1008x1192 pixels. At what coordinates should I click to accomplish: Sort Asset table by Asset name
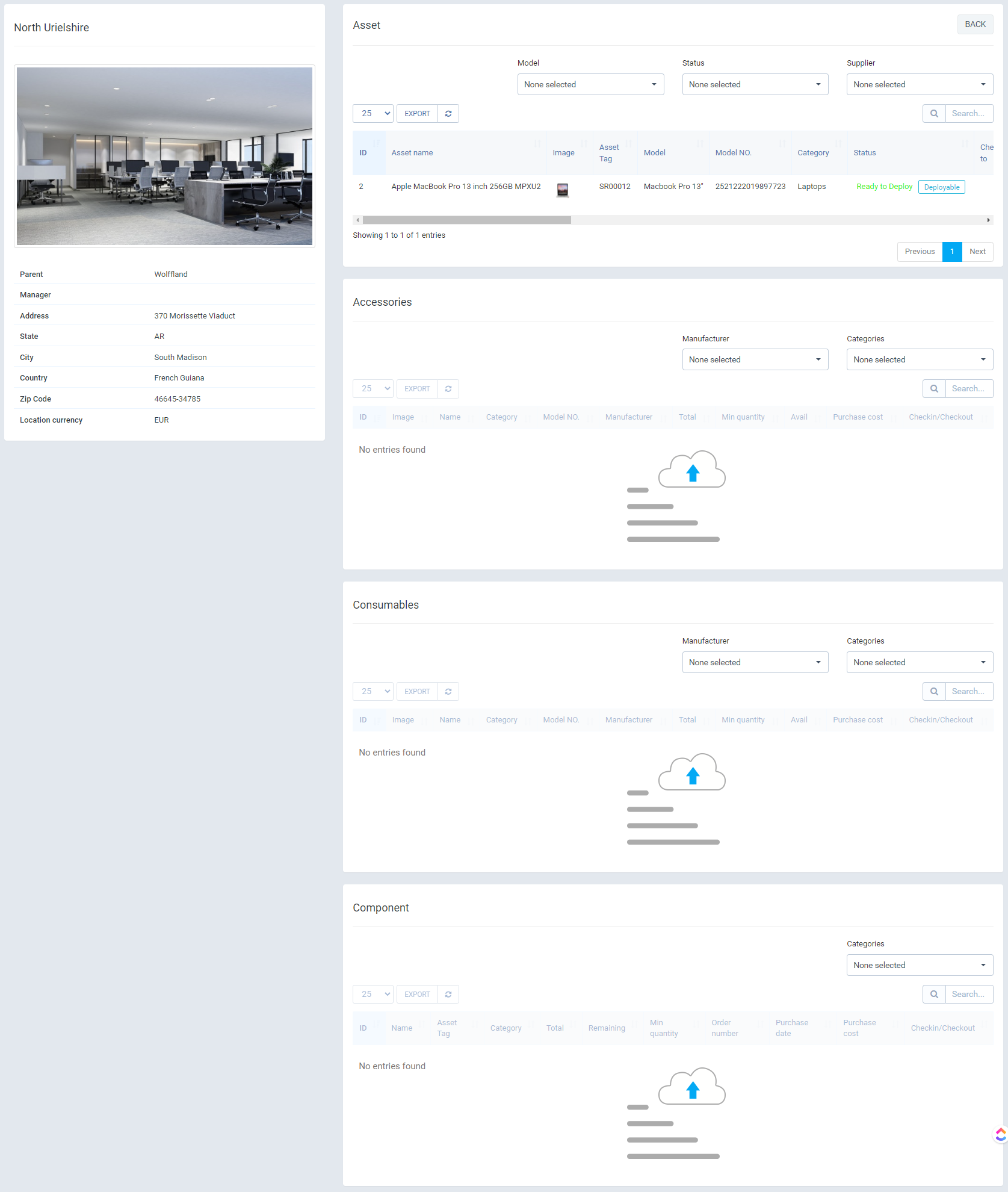tap(466, 153)
